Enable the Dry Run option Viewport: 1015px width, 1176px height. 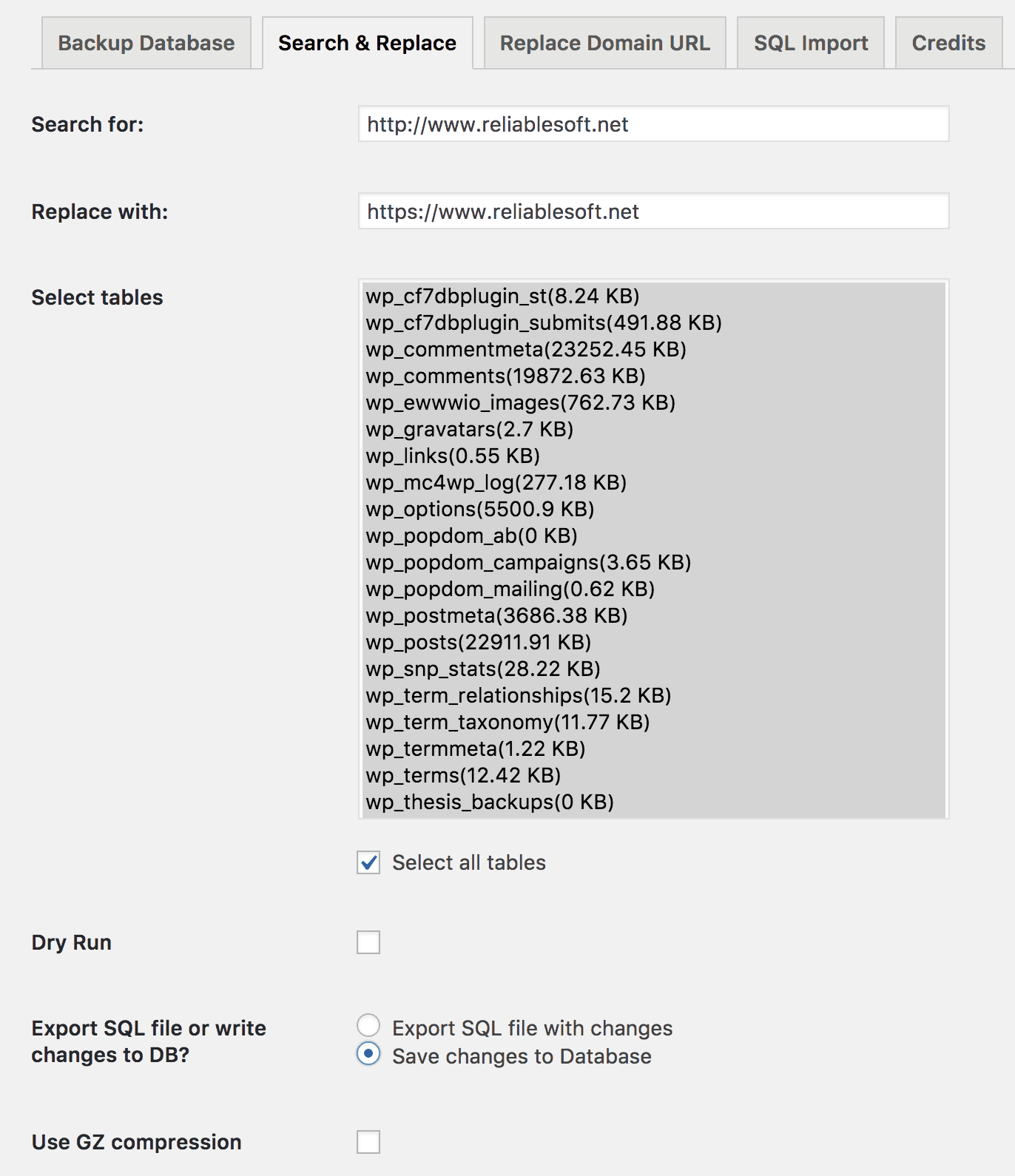[368, 942]
